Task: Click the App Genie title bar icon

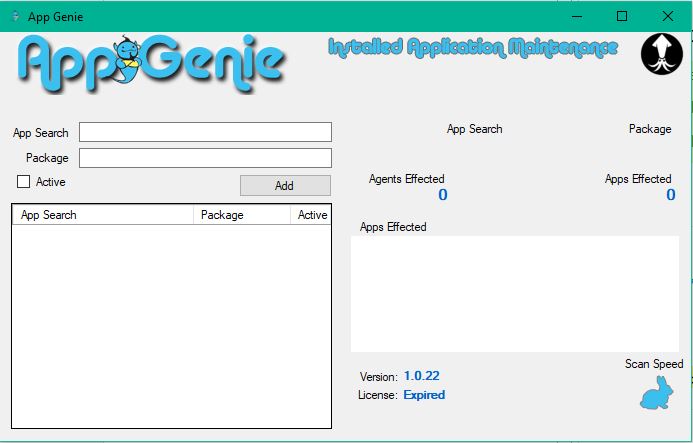Action: [14, 16]
